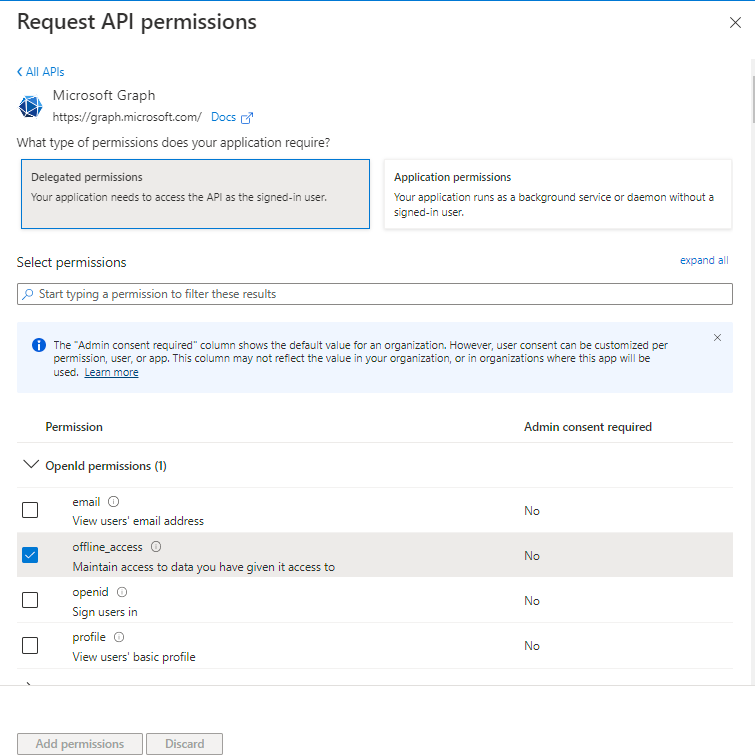Switch to Application permissions type
Screen dimensions: 755x756
[x=557, y=194]
